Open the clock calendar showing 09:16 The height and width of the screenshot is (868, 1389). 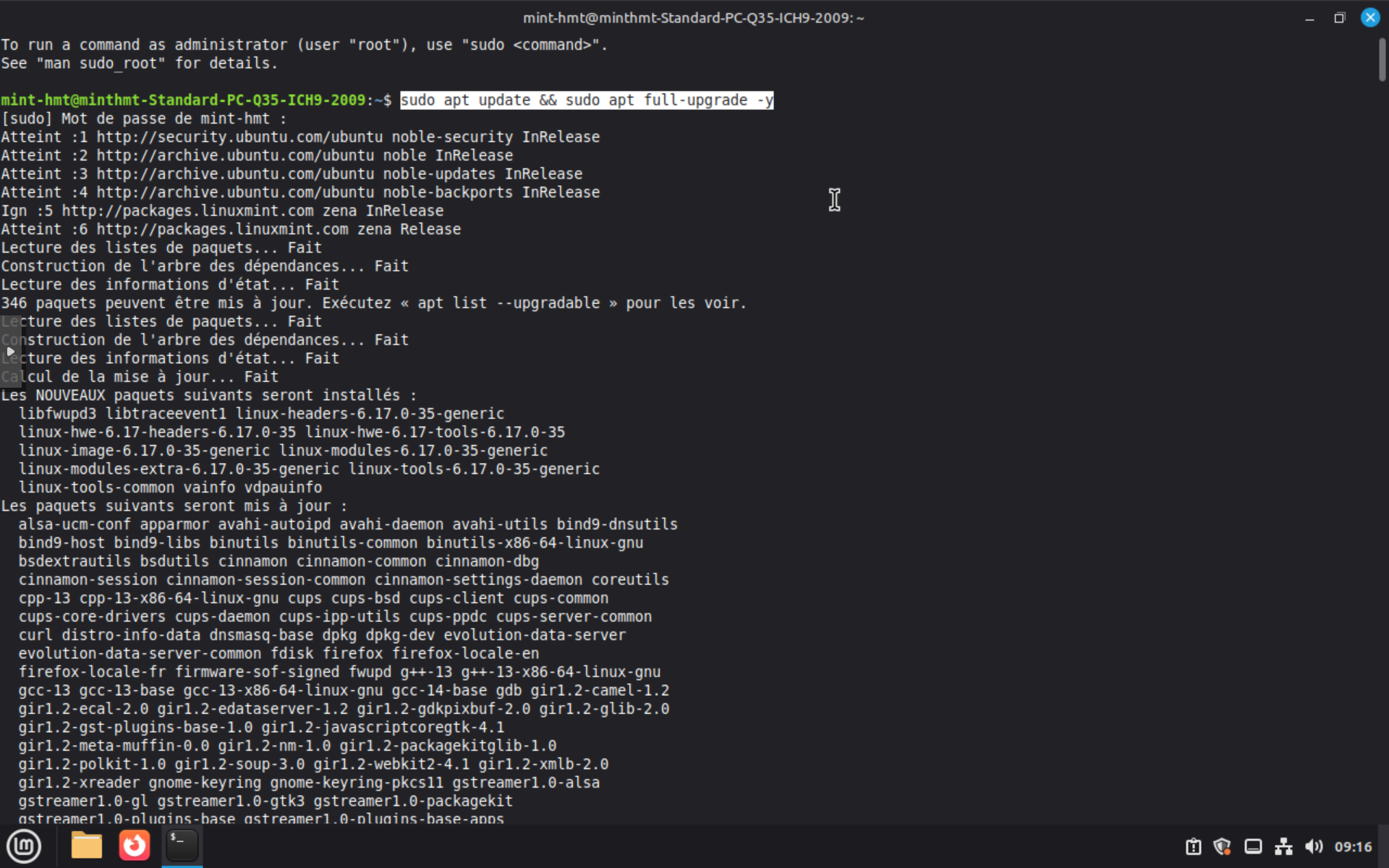click(1353, 847)
